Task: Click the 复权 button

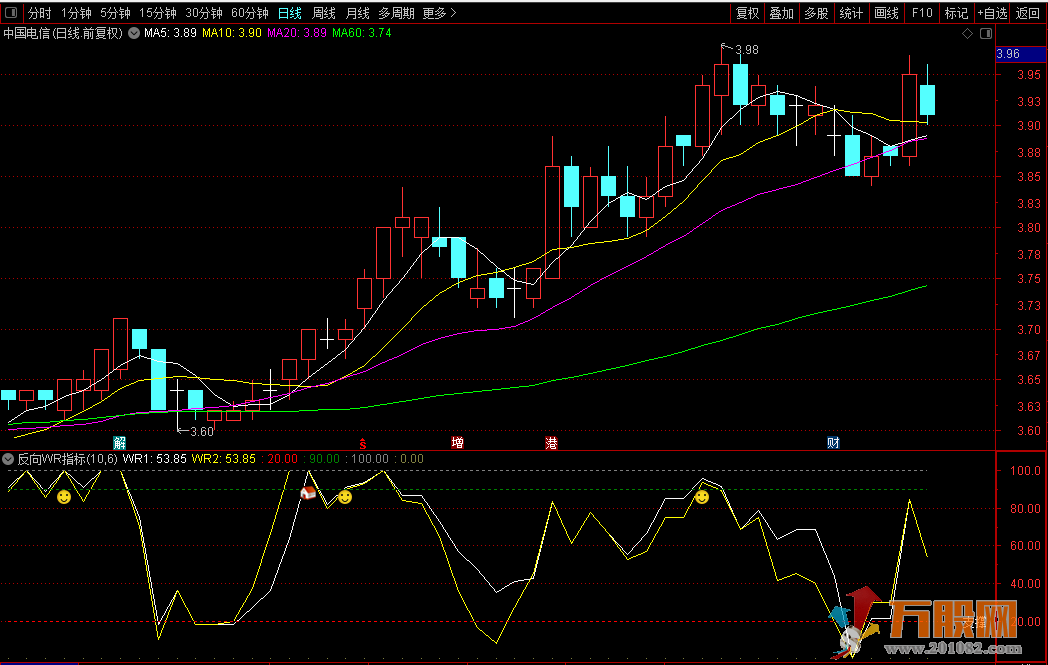Action: (x=747, y=13)
